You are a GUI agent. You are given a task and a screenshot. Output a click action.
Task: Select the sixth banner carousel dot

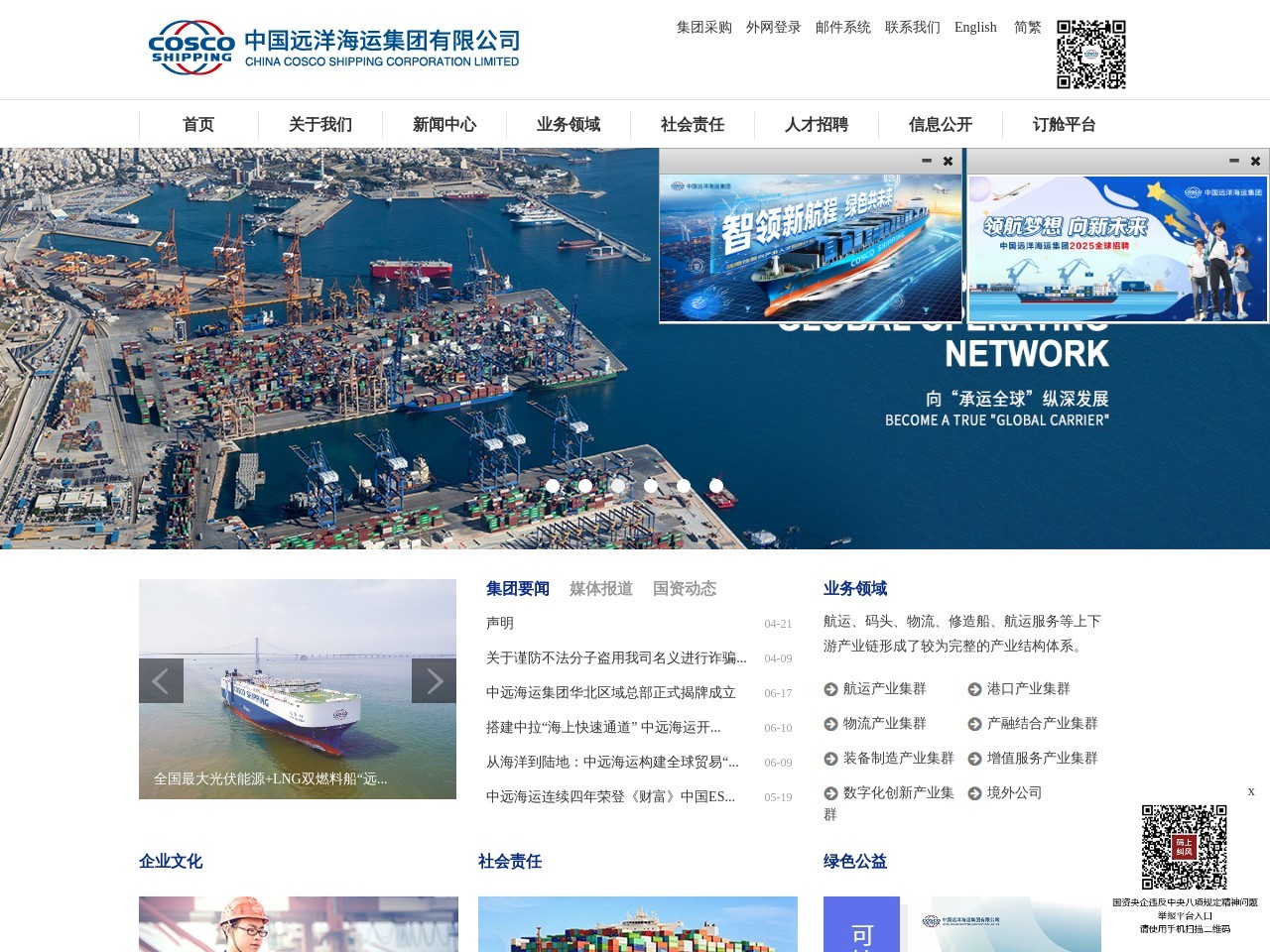[716, 486]
